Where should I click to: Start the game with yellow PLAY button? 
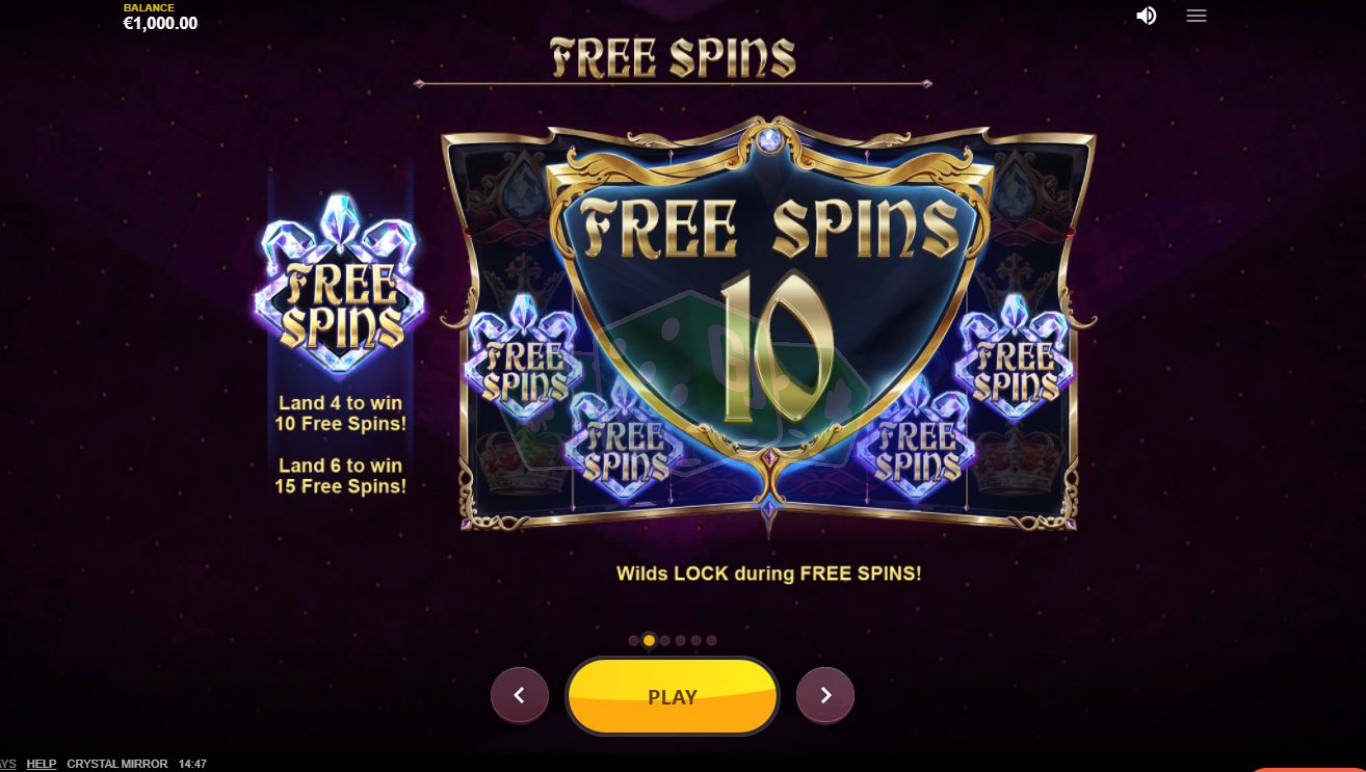coord(672,696)
